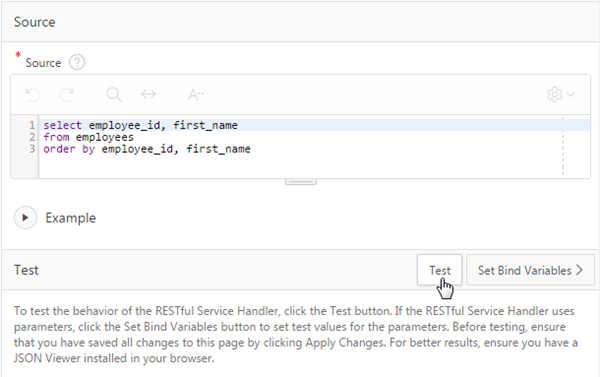Click the Source section header
Viewport: 600px width, 377px height.
tap(34, 22)
